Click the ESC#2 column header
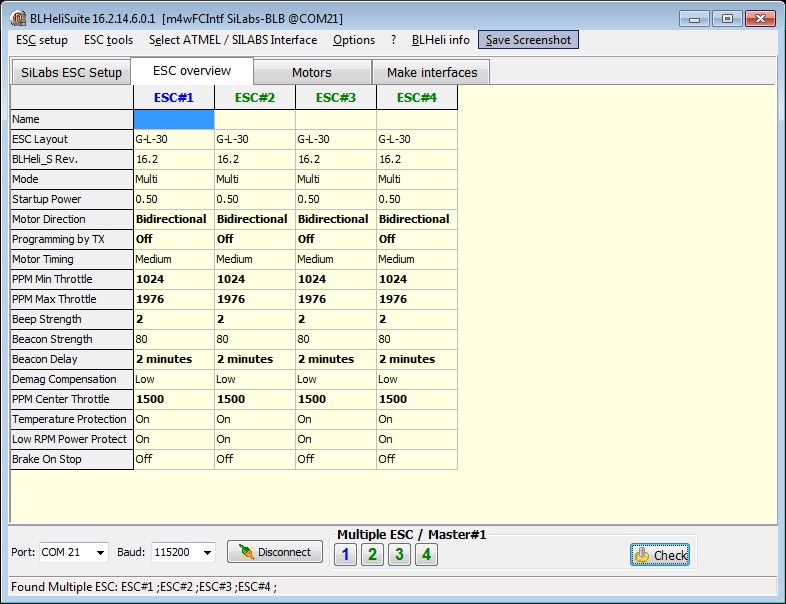The width and height of the screenshot is (786, 604). pos(255,97)
